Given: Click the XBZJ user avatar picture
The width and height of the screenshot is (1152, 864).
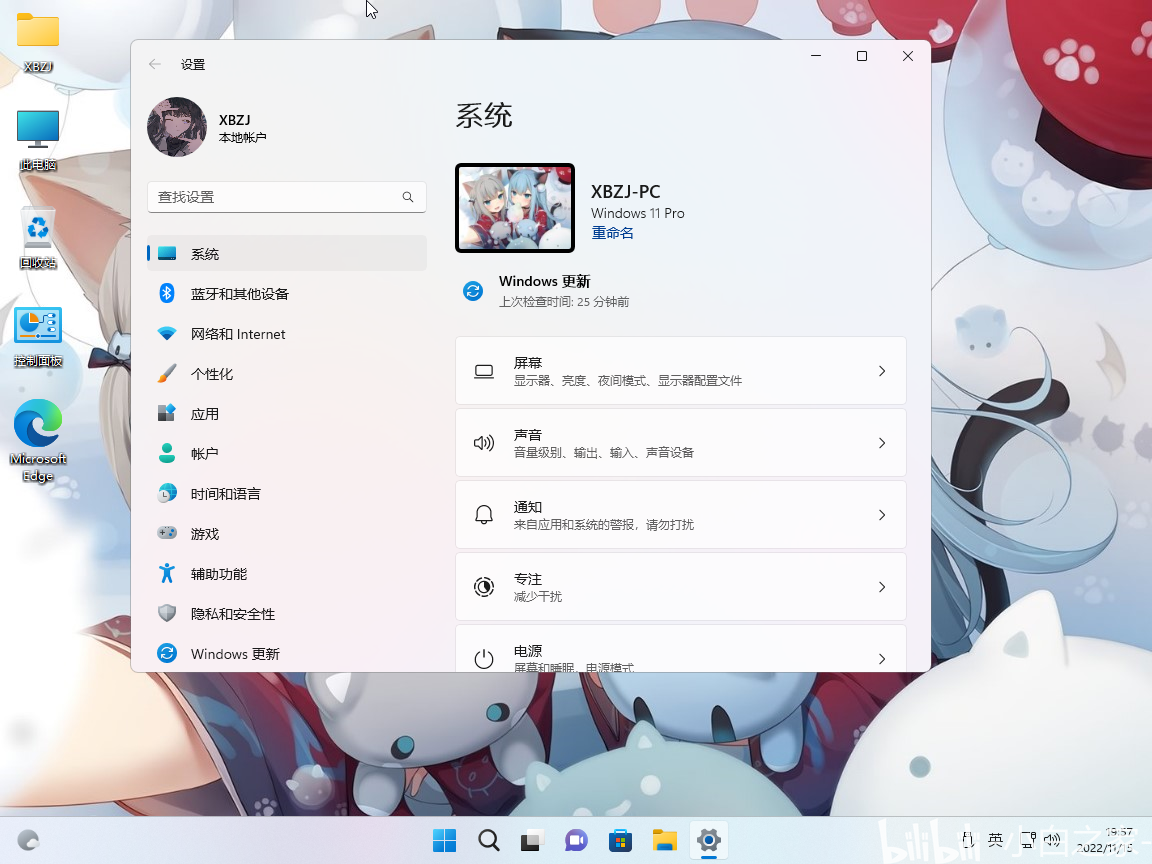Looking at the screenshot, I should click(177, 127).
